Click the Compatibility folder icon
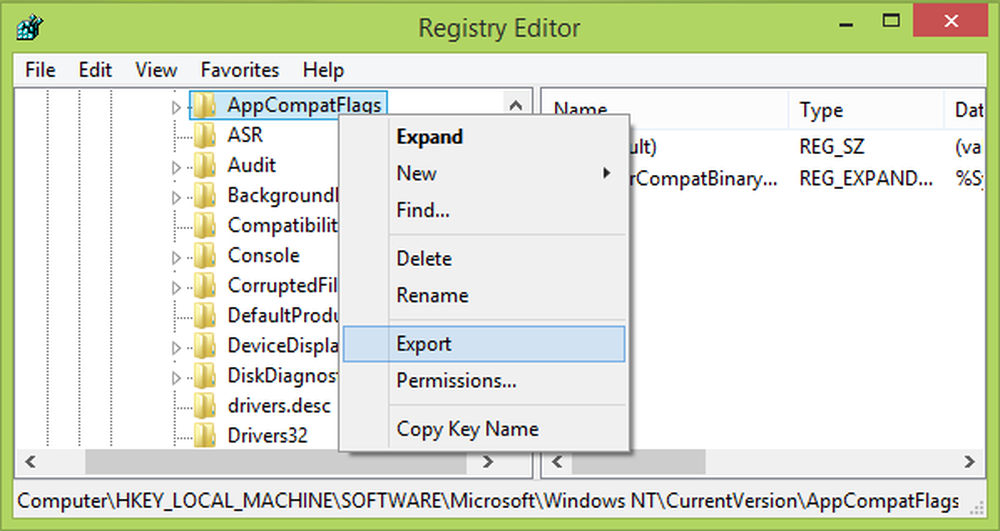The width and height of the screenshot is (1000, 531). (204, 225)
